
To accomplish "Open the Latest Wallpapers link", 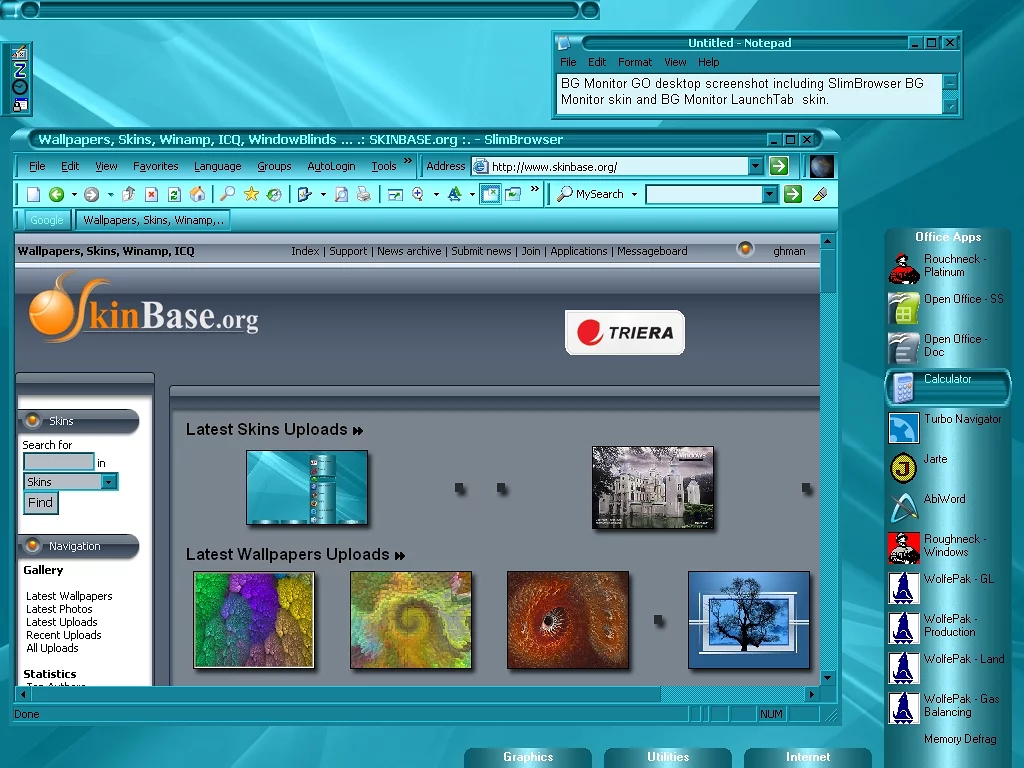I will 69,596.
